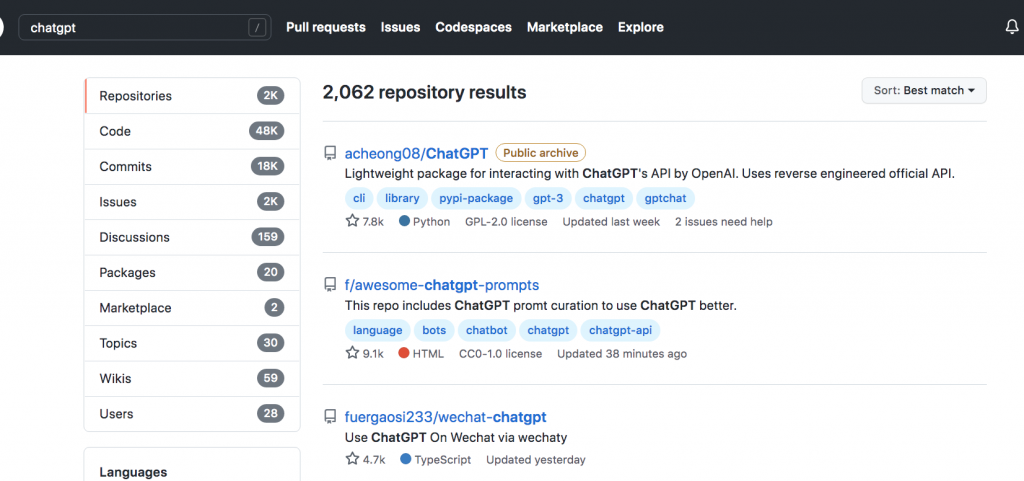Image resolution: width=1024 pixels, height=481 pixels.
Task: Select Topics filter in sidebar
Action: tap(192, 343)
